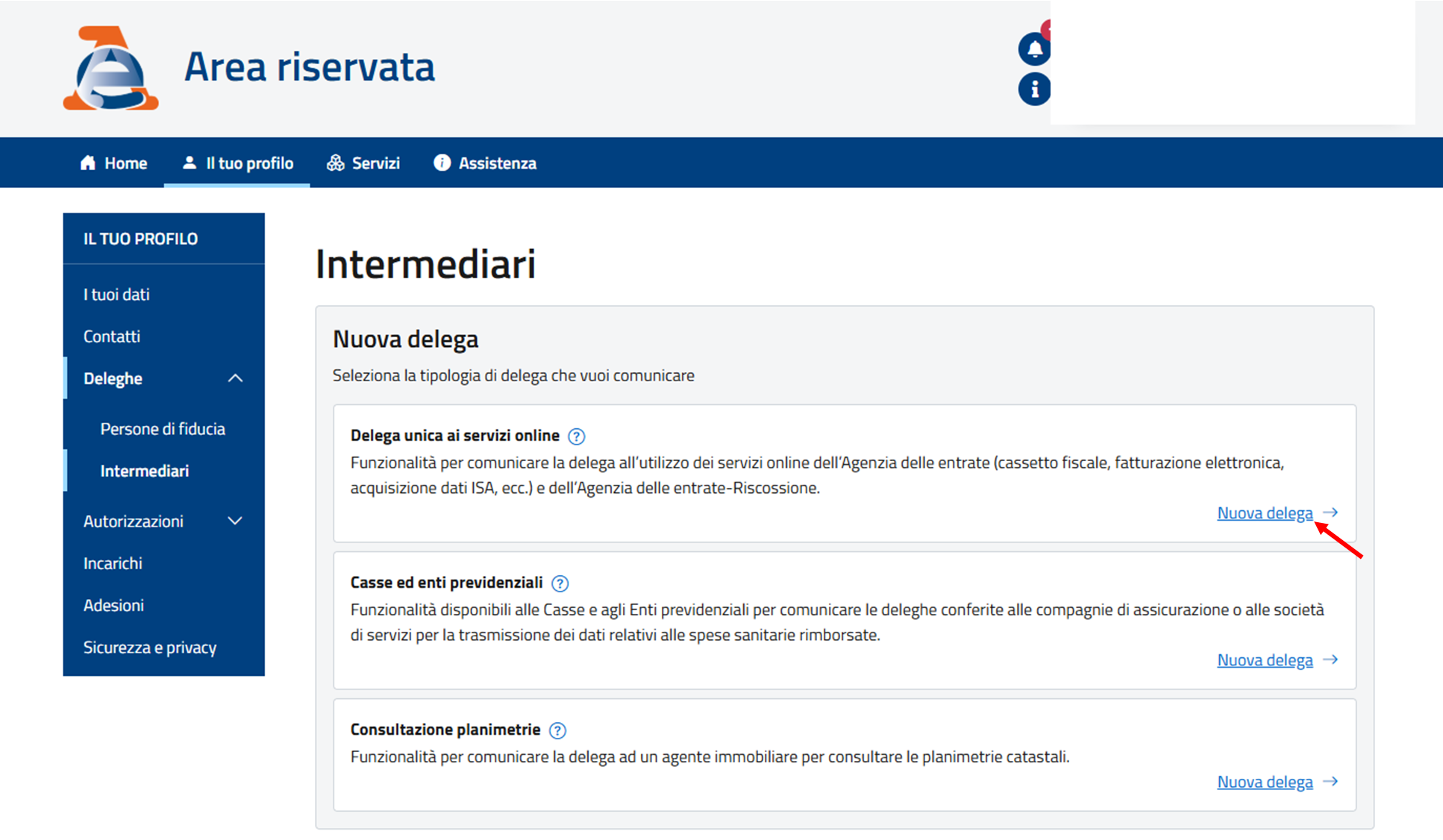The height and width of the screenshot is (840, 1443).
Task: Click help icon beside Delega unica ai servizi online
Action: [576, 436]
